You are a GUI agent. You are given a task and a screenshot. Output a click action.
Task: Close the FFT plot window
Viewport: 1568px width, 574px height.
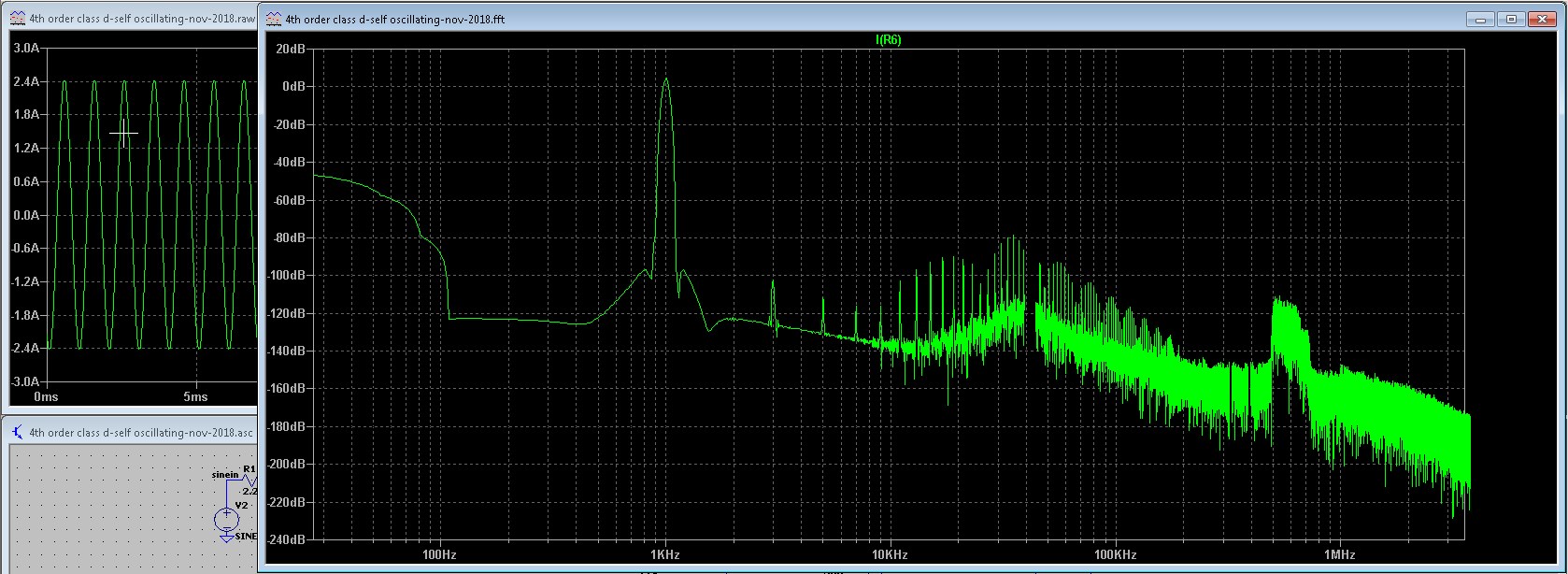pos(1542,19)
